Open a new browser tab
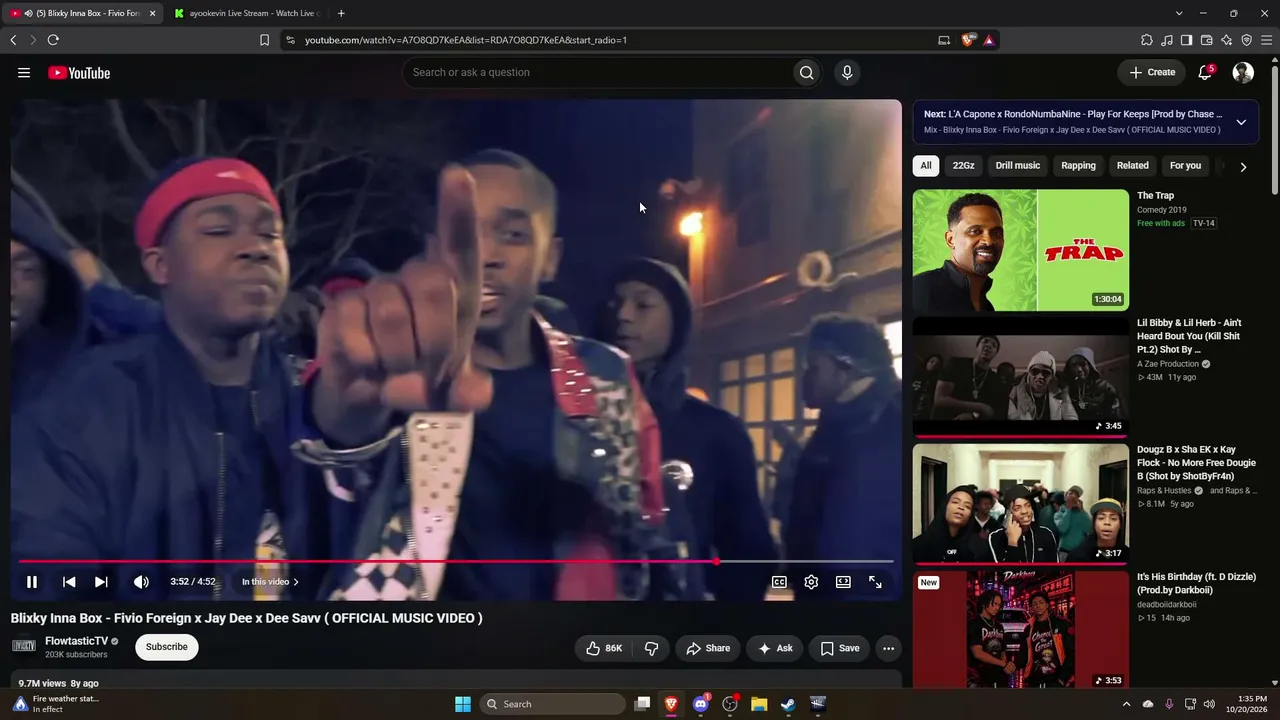Screen dimensions: 1280x720 (x=341, y=13)
